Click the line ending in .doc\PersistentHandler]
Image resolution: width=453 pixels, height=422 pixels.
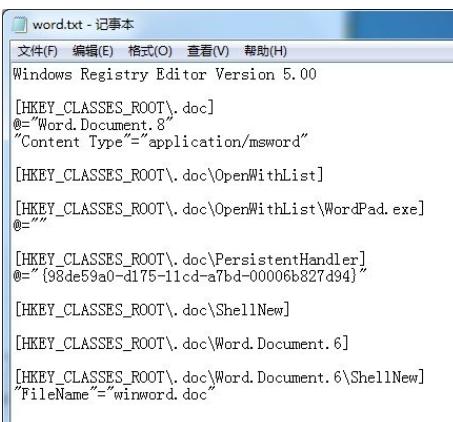[190, 259]
